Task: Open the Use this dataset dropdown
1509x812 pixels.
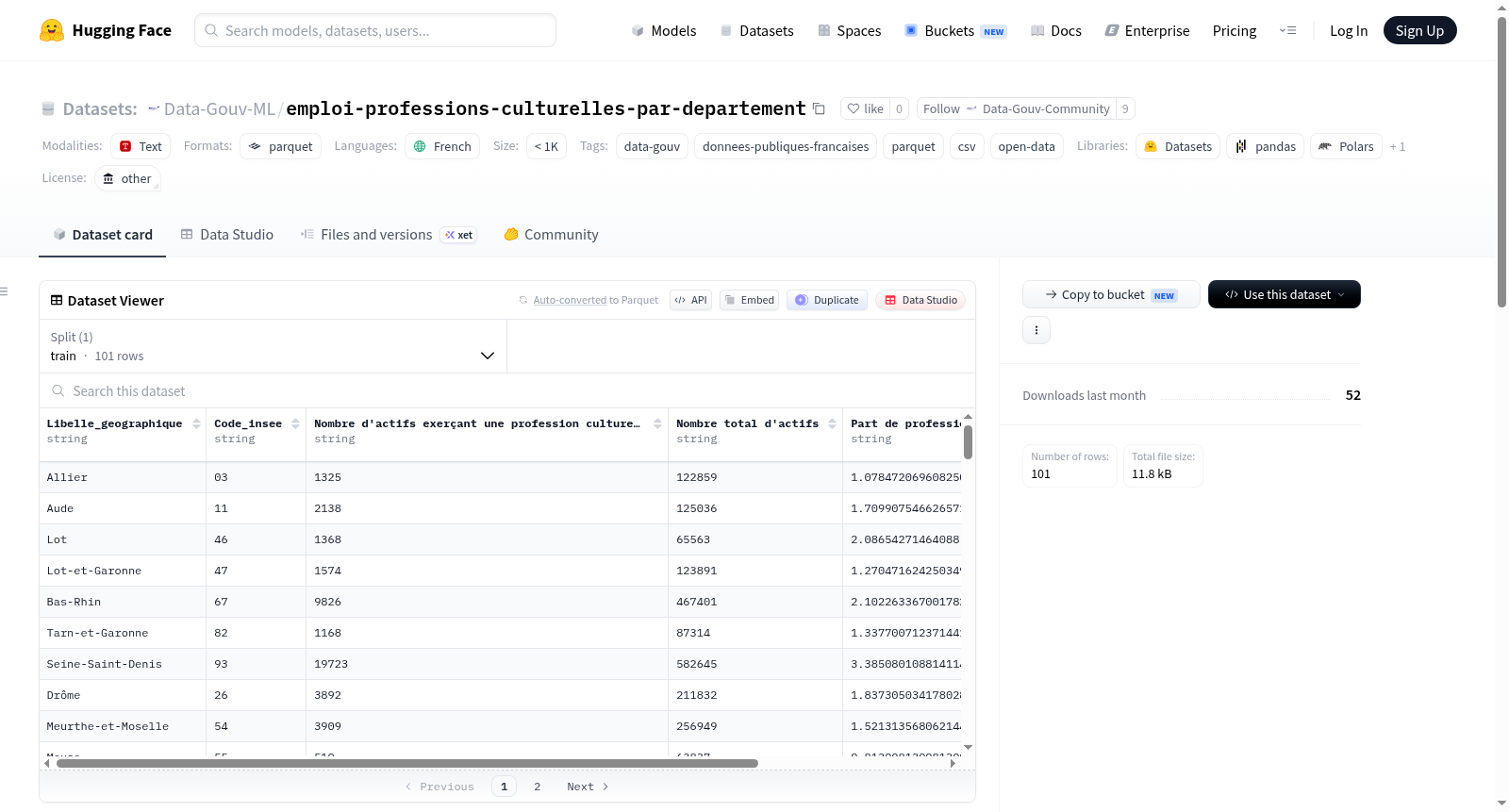Action: click(1284, 294)
